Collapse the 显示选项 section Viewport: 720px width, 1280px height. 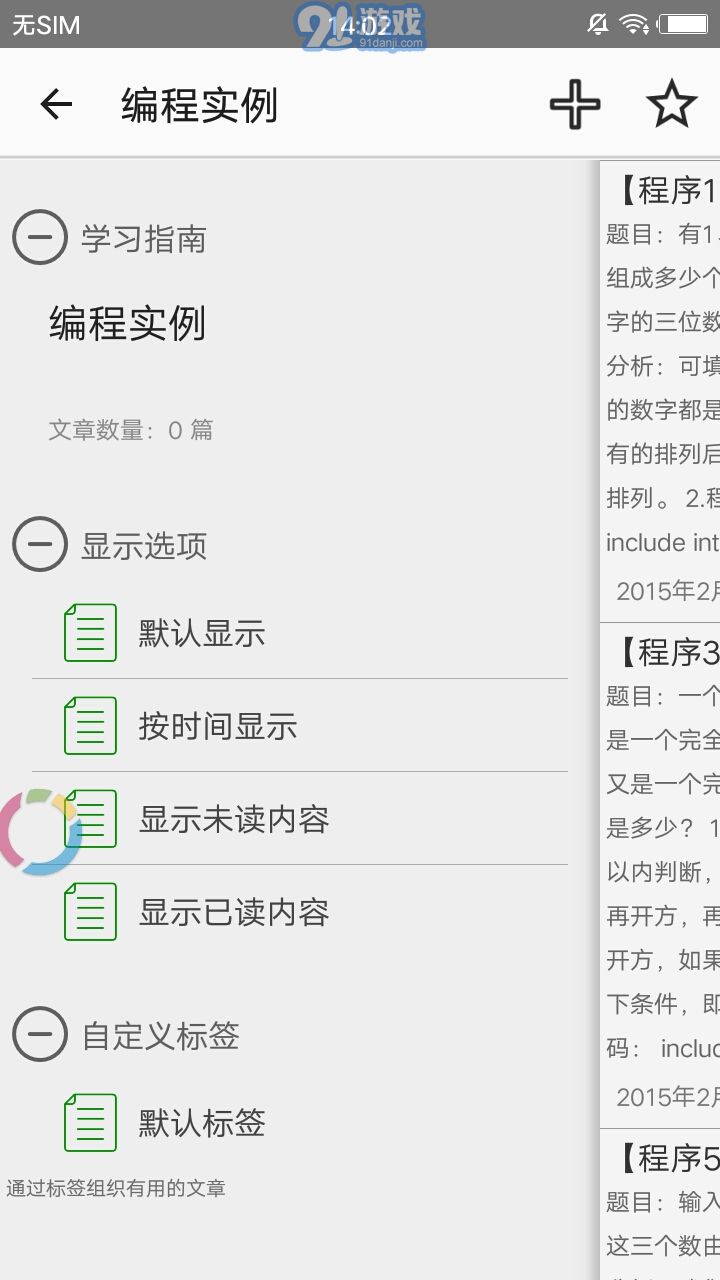(x=39, y=545)
